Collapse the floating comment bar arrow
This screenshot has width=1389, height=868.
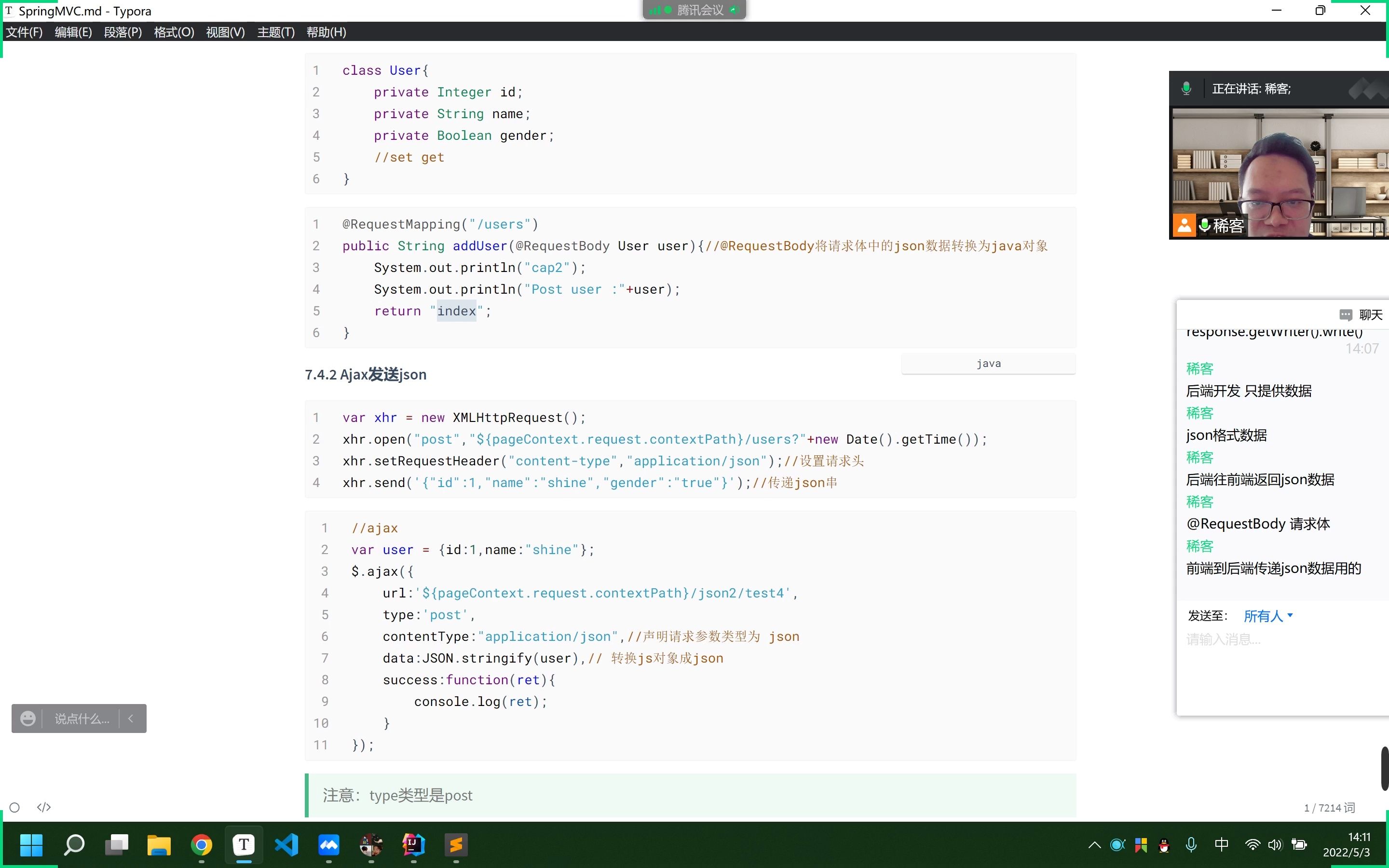[x=131, y=718]
